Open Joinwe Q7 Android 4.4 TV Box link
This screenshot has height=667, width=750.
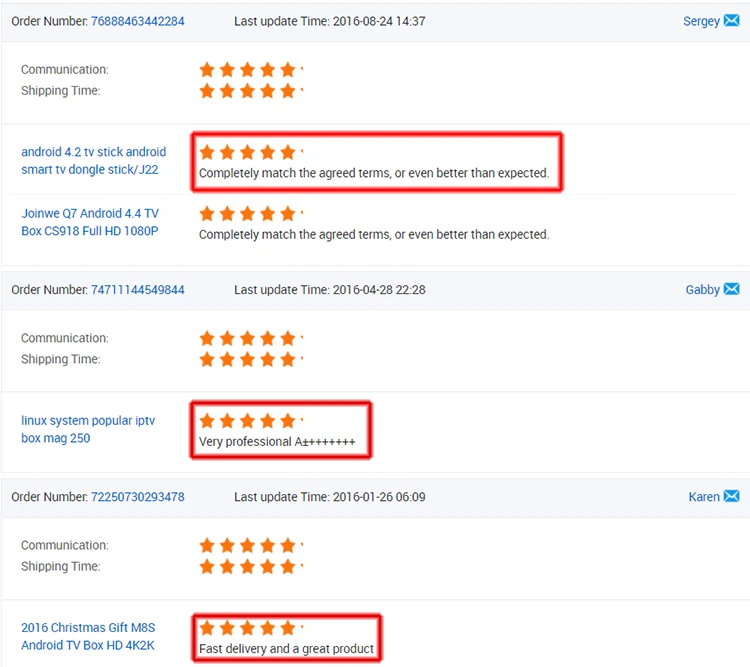coord(90,222)
